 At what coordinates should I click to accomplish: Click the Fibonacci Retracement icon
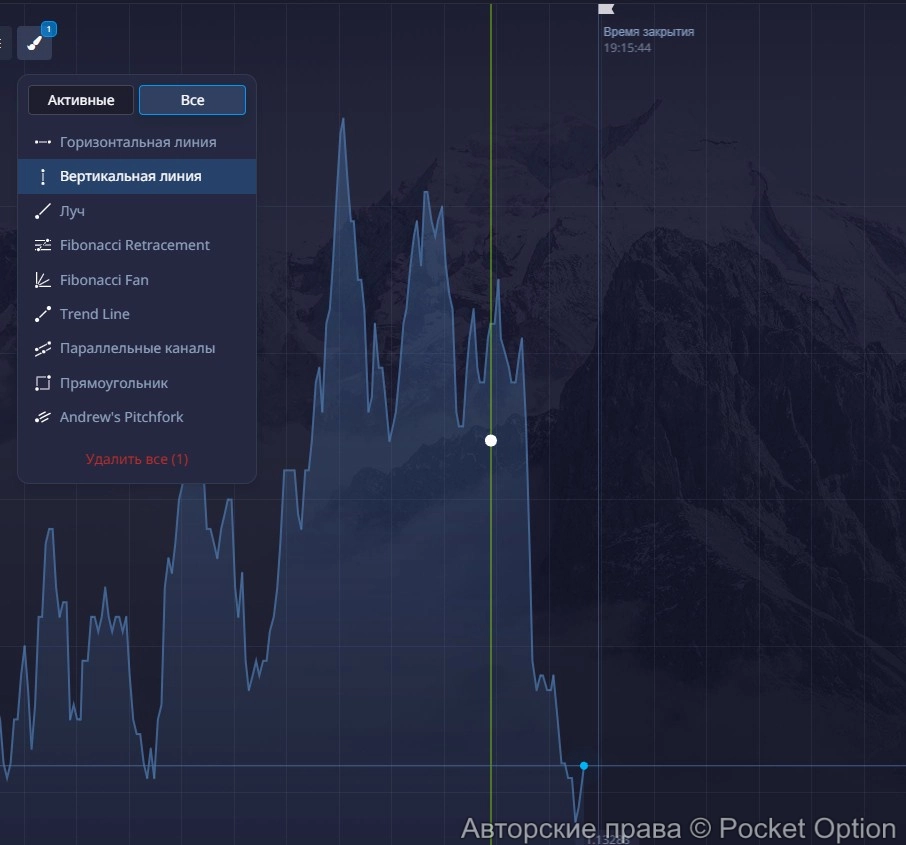42,246
